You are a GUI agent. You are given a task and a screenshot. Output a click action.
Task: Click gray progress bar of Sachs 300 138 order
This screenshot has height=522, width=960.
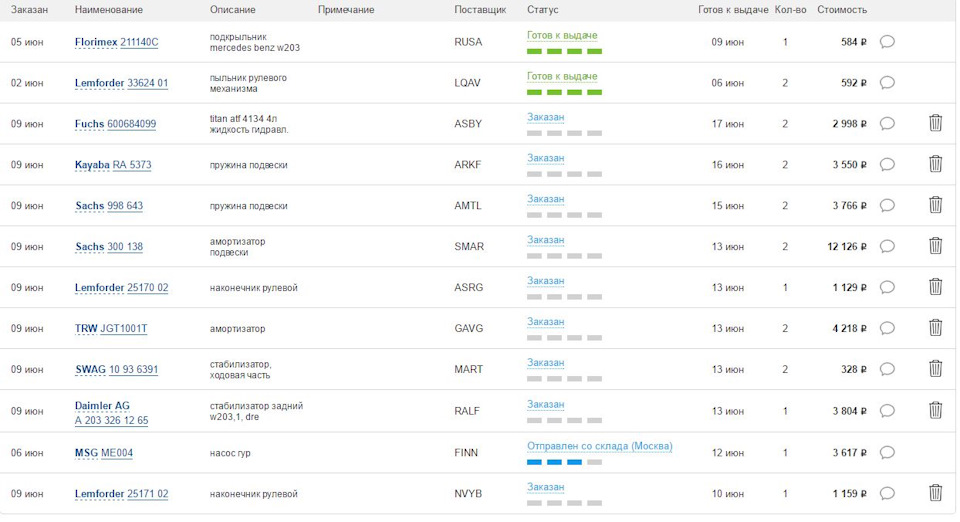coord(564,256)
